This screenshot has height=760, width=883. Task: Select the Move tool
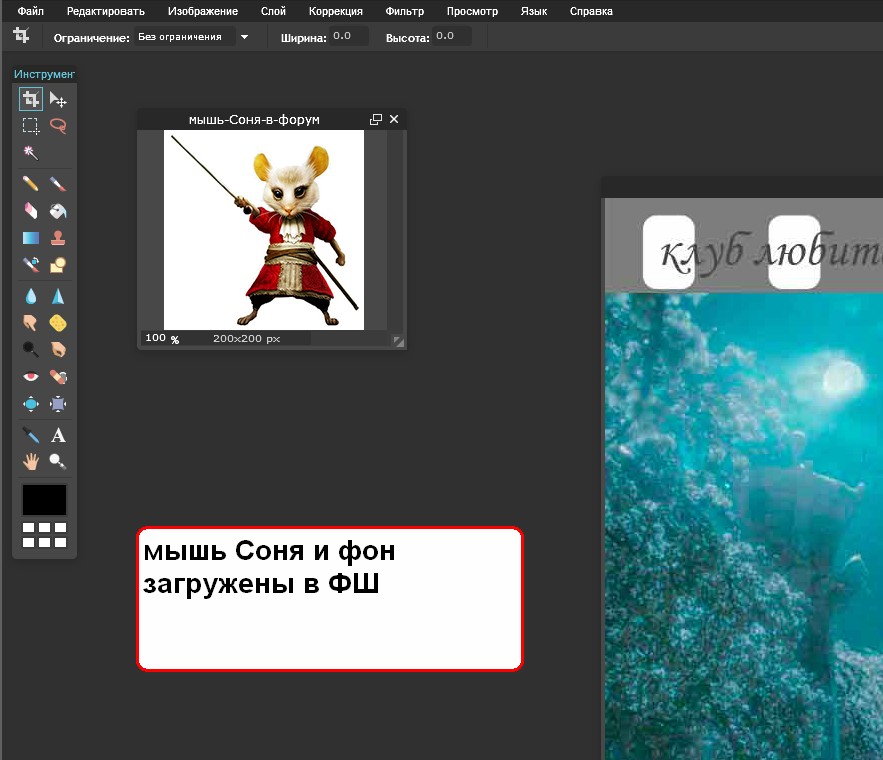(x=58, y=99)
